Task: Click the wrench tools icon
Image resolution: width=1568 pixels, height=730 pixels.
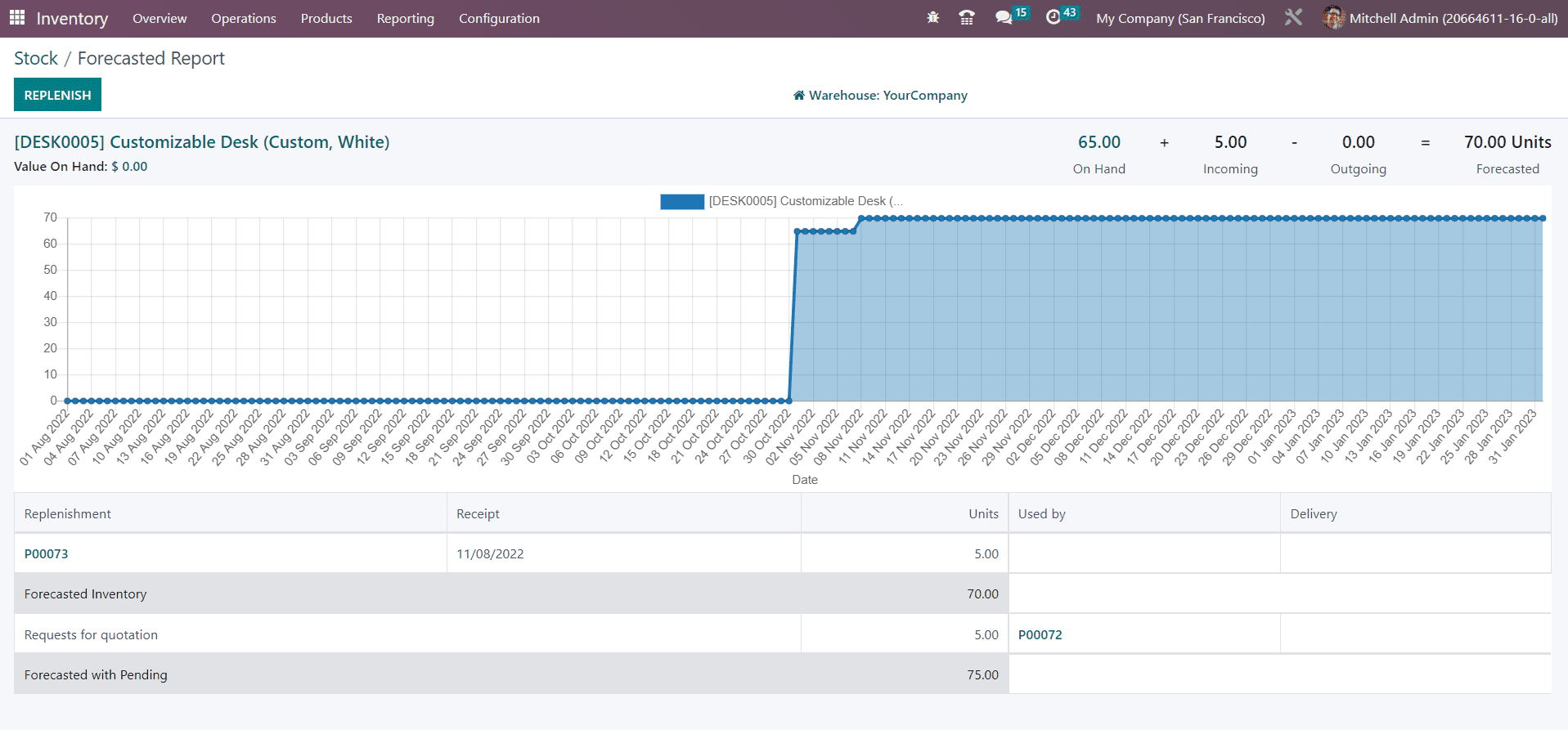Action: [x=1293, y=18]
